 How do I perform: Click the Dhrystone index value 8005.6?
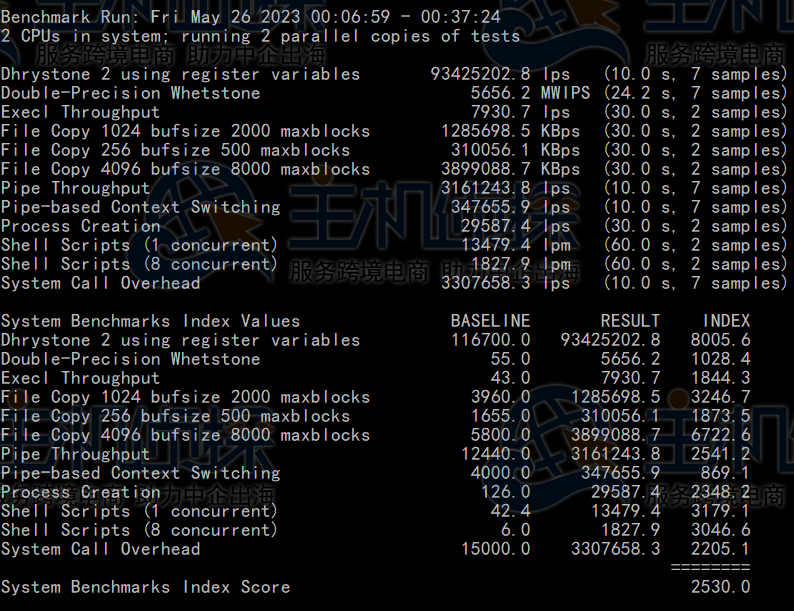click(720, 340)
